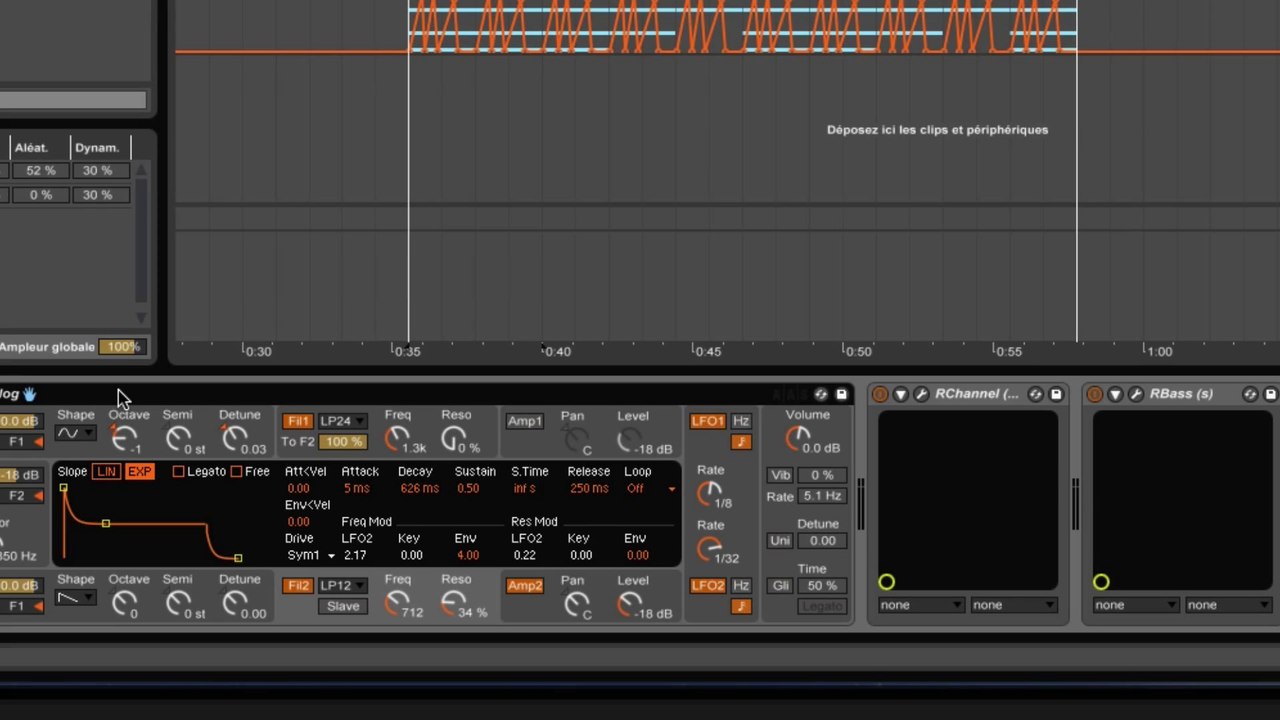Click the yellow XY circle in RChannel
The height and width of the screenshot is (720, 1280).
tap(886, 582)
